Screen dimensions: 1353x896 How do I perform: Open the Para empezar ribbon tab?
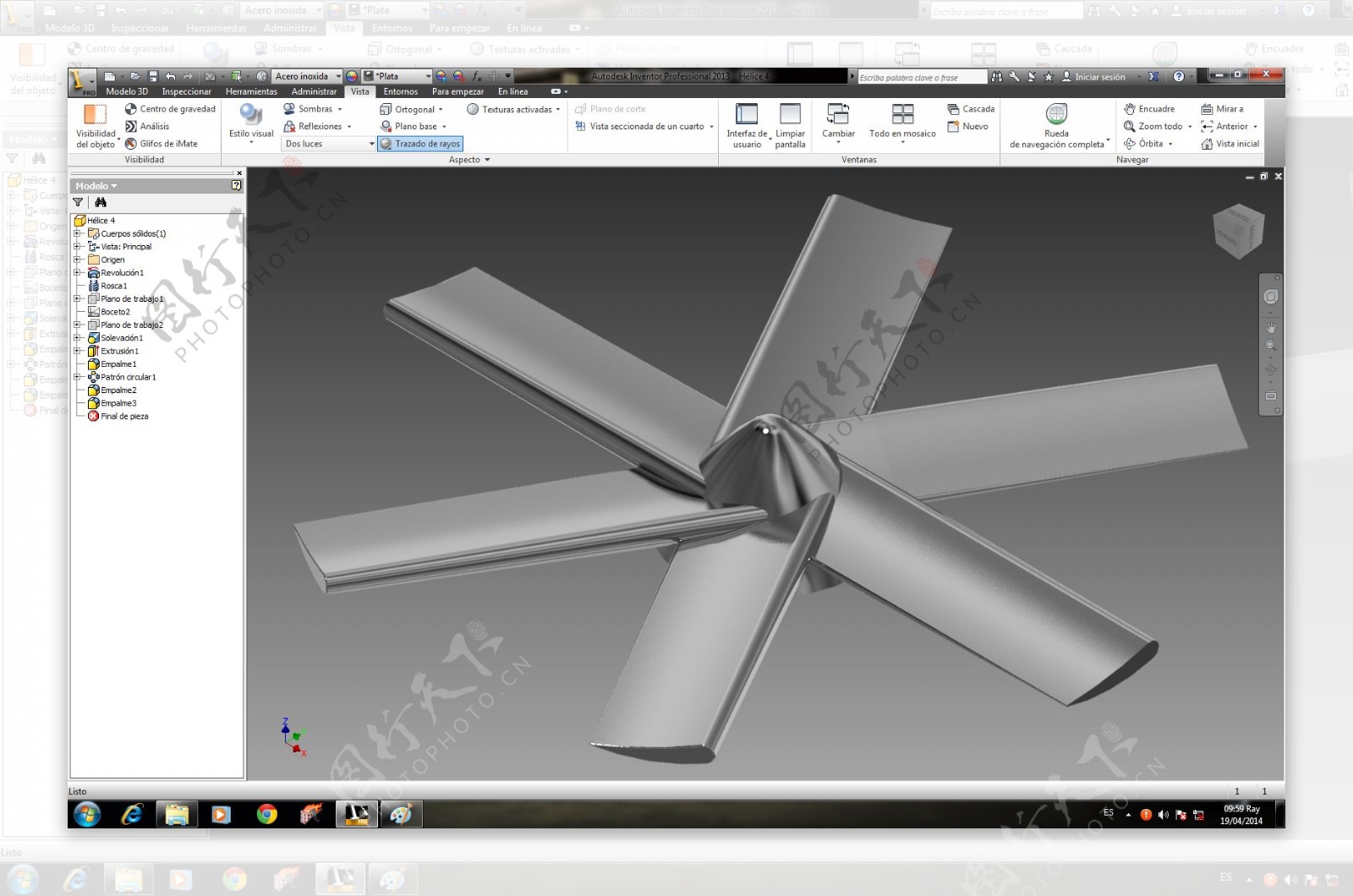click(x=457, y=91)
